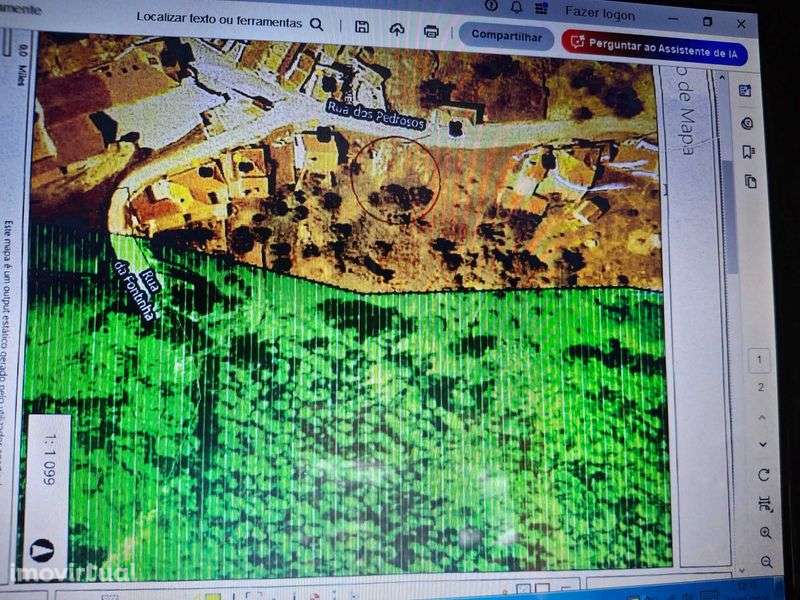800x600 pixels.
Task: Click the search magnifier icon in the toolbar
Action: (317, 24)
